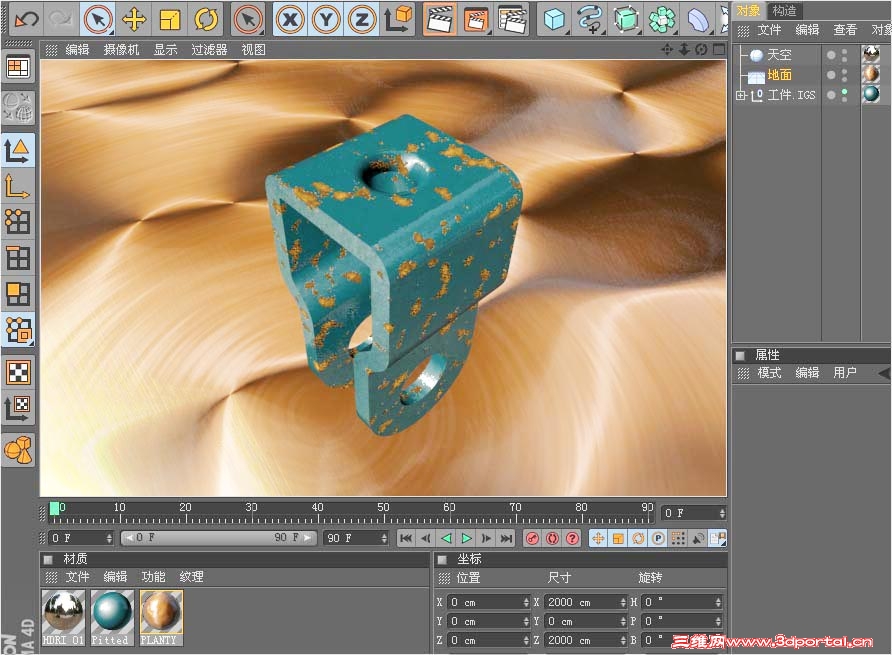
Task: Switch the coordinate system mode icon
Action: (398, 19)
